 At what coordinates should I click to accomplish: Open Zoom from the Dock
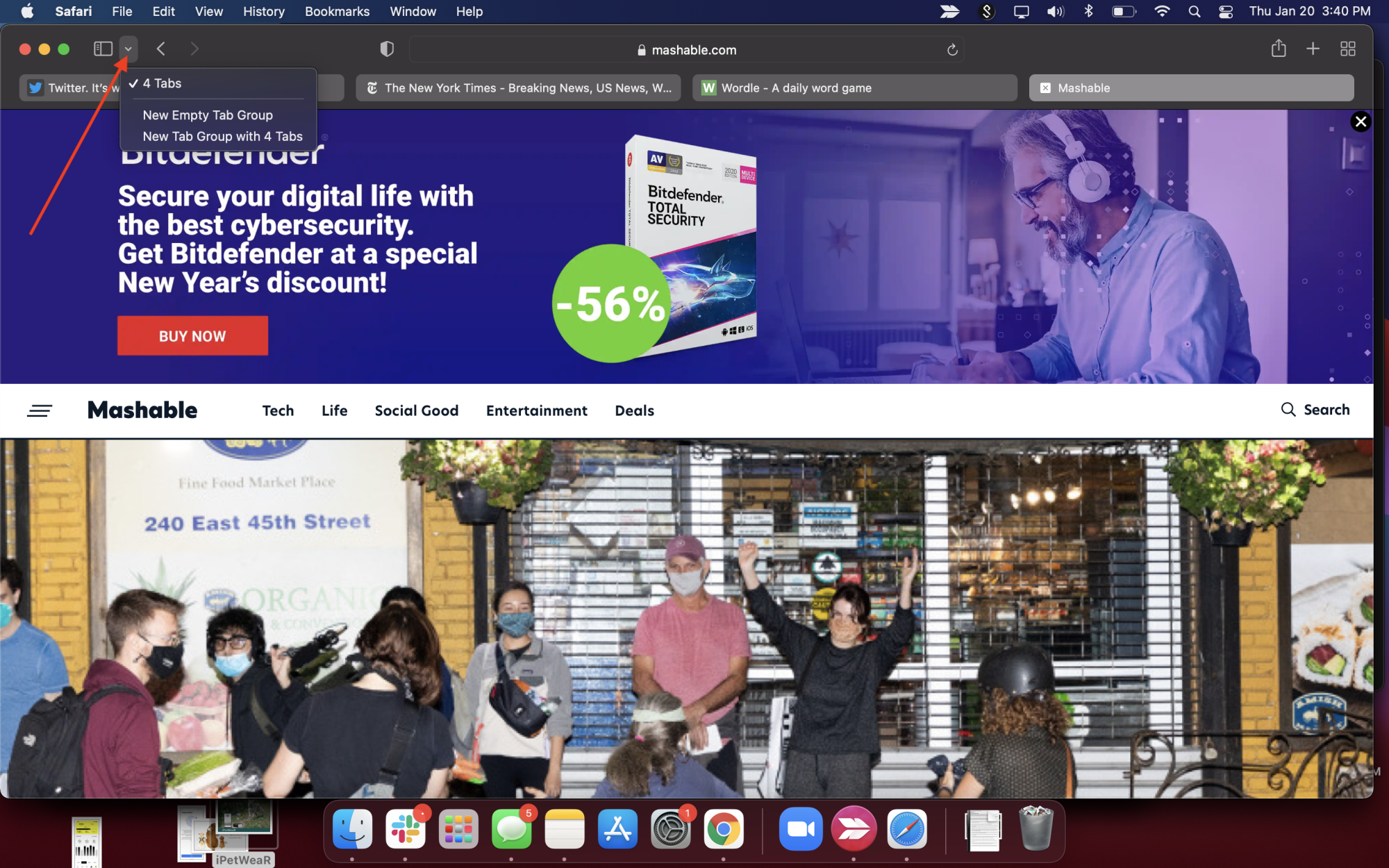tap(801, 828)
